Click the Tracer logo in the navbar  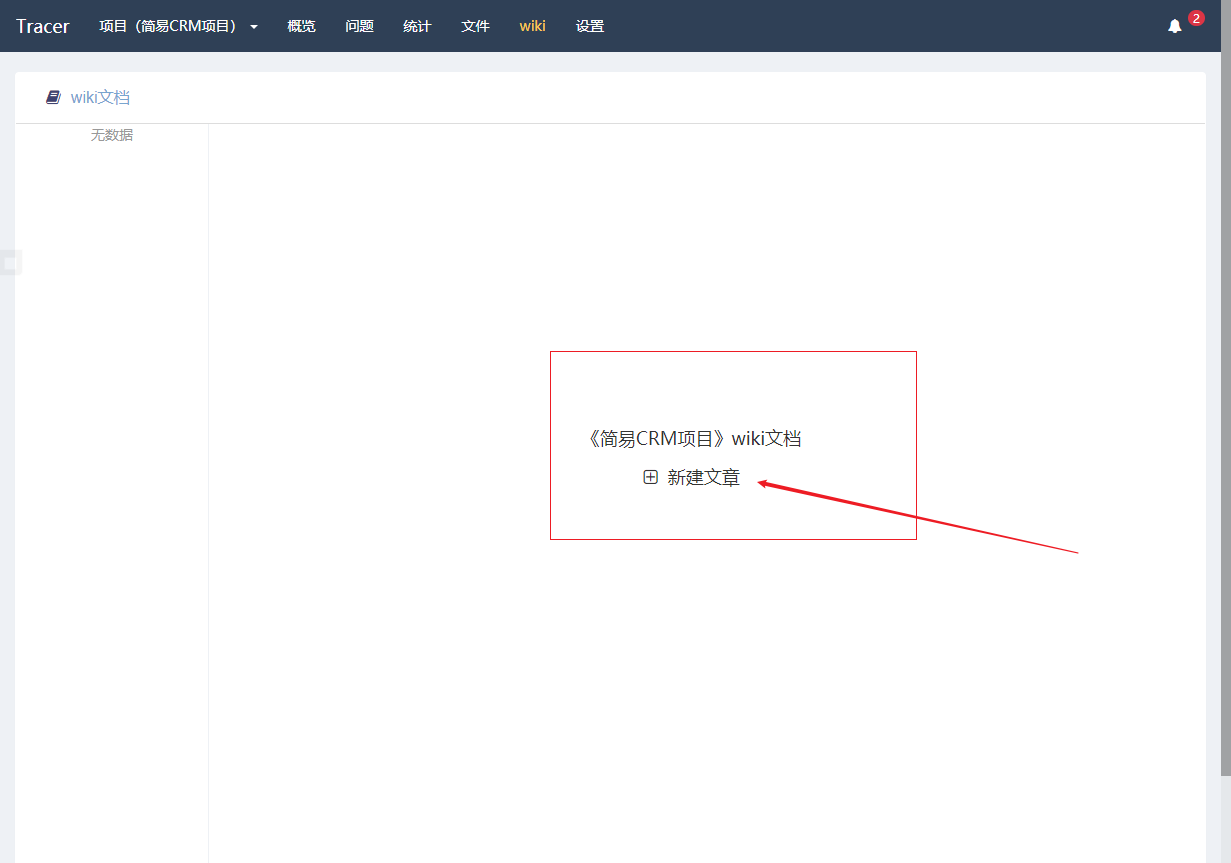(42, 26)
